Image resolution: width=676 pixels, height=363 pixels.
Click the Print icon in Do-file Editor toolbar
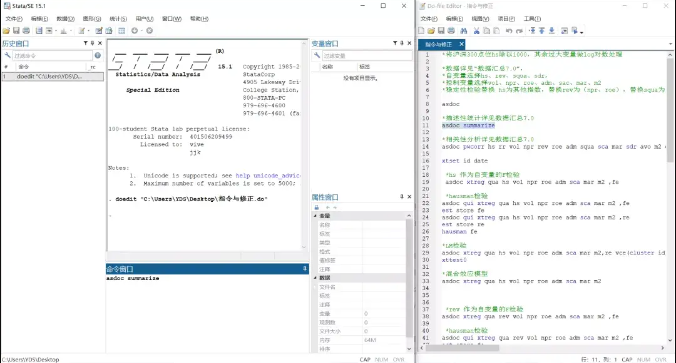[x=451, y=31]
